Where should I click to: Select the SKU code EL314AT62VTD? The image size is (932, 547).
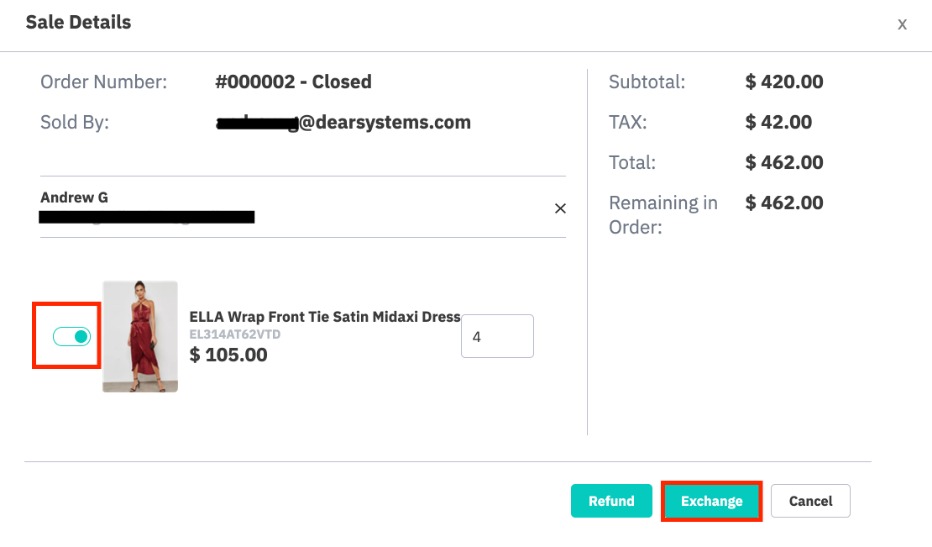(x=235, y=334)
